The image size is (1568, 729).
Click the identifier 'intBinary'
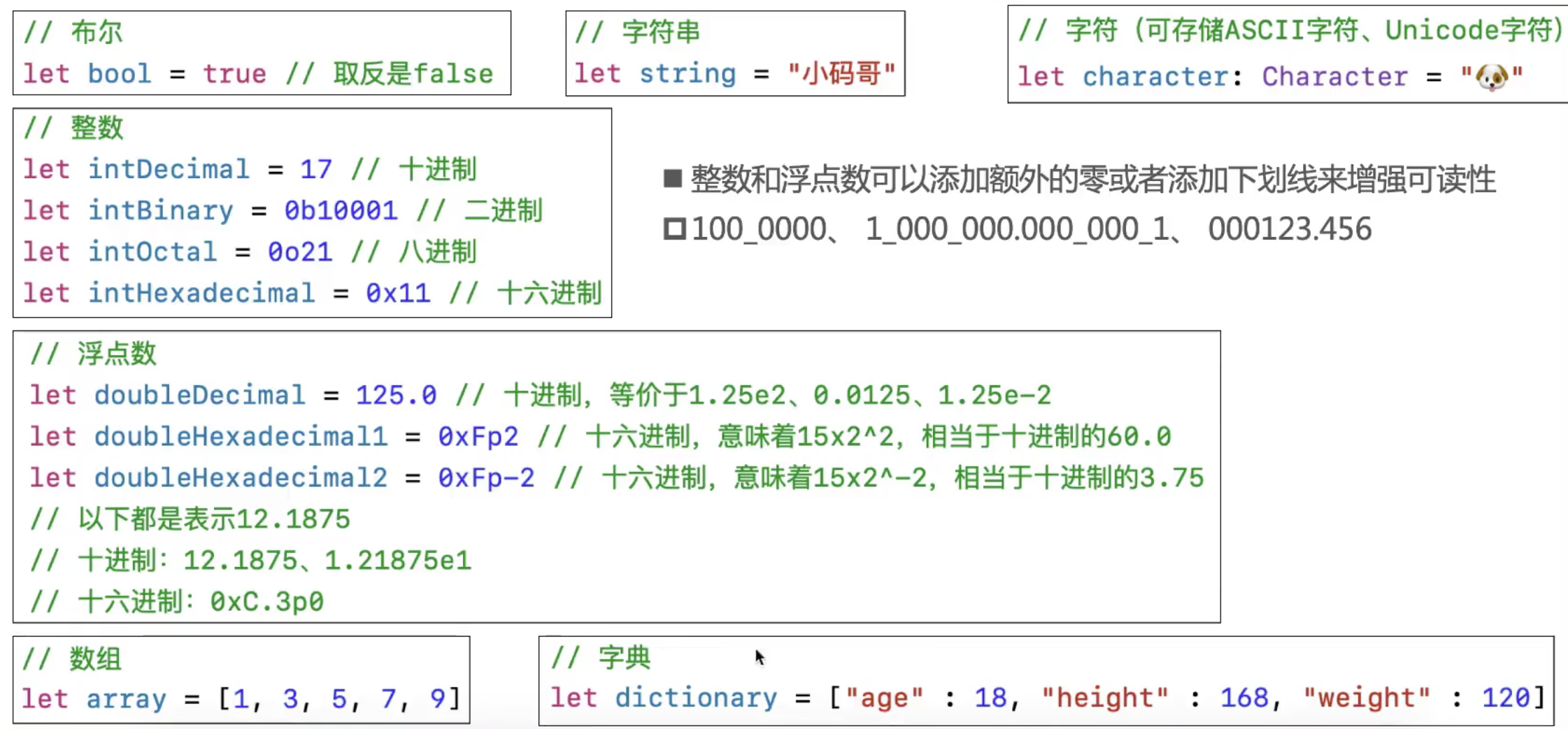(x=160, y=210)
